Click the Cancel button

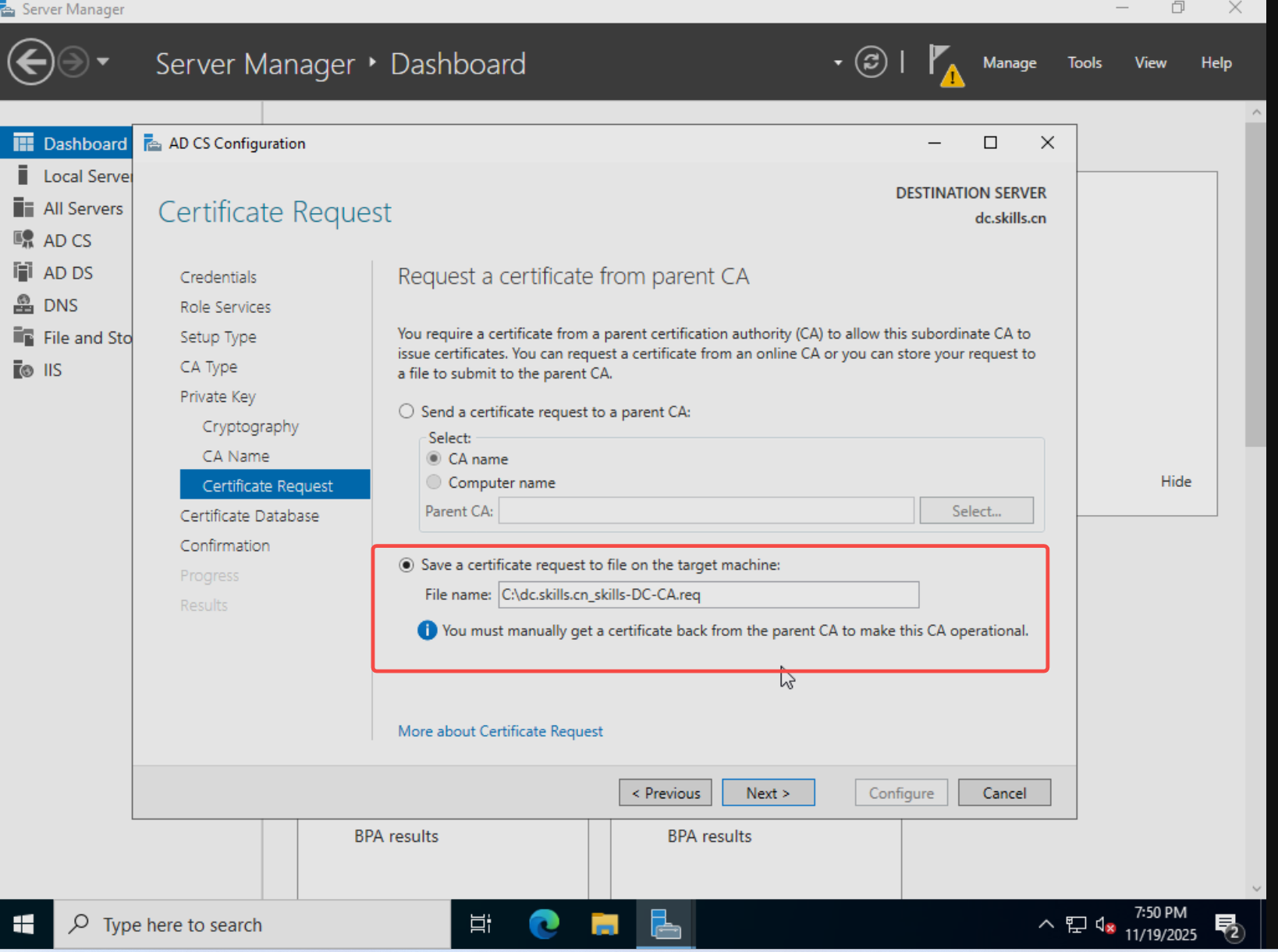(x=1004, y=793)
